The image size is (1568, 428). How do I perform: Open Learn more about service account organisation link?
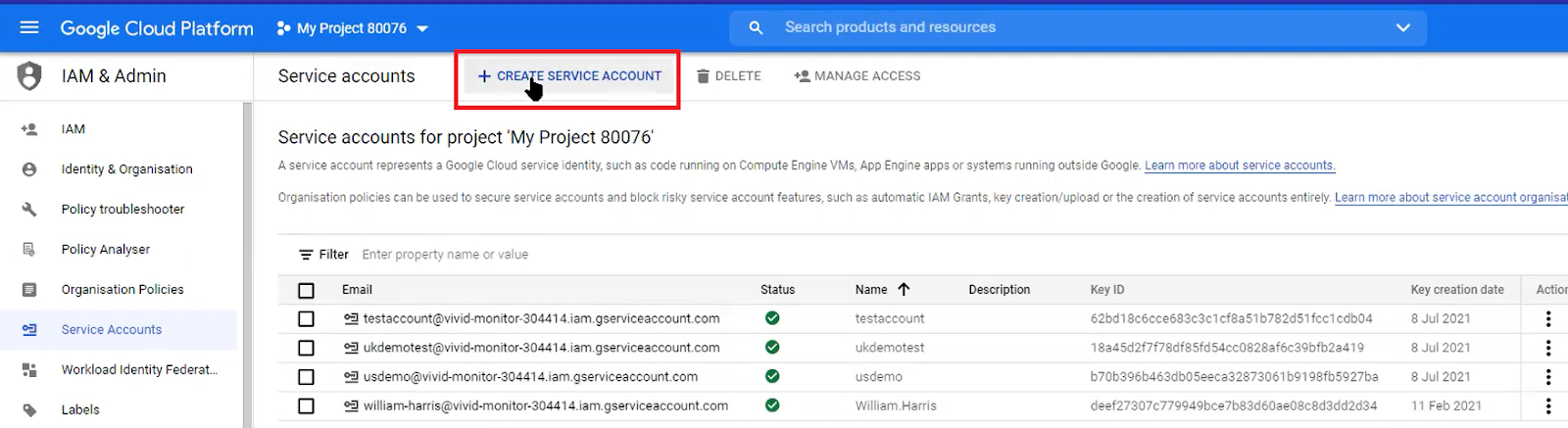(x=1451, y=198)
